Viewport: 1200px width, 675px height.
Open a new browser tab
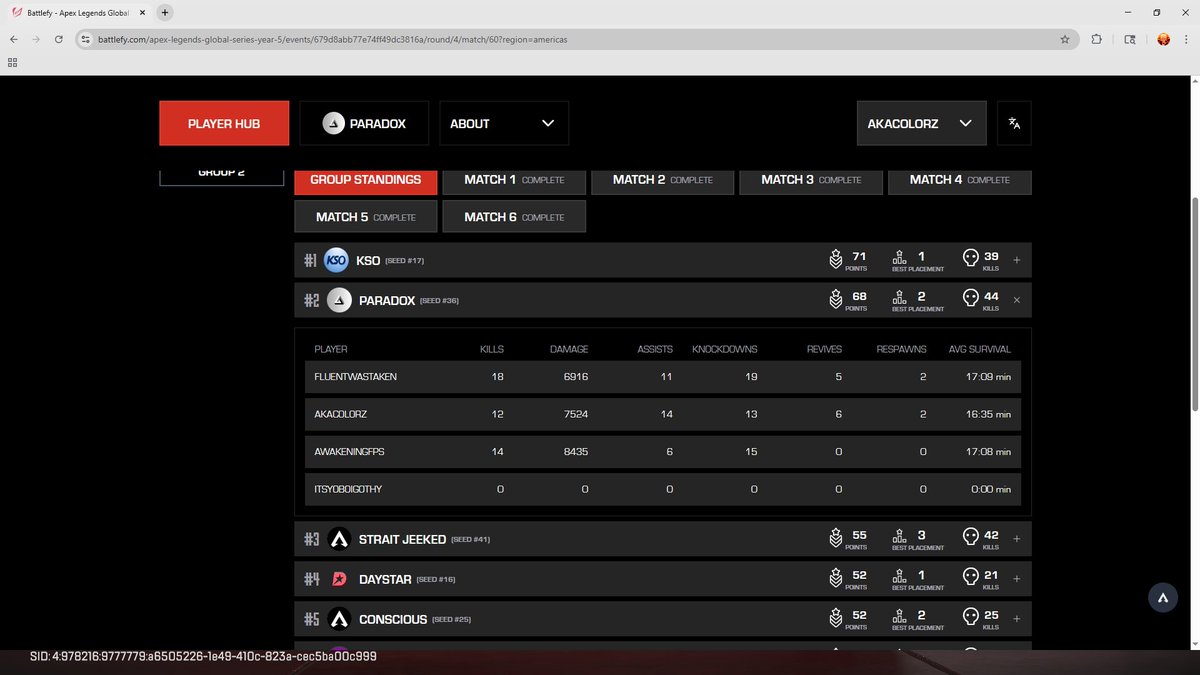click(165, 12)
